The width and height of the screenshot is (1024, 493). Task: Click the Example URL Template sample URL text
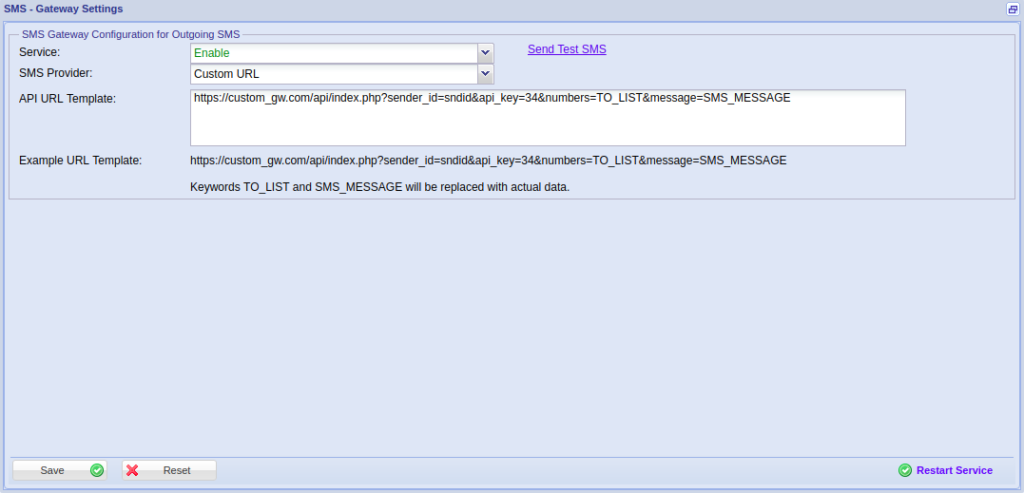(488, 160)
